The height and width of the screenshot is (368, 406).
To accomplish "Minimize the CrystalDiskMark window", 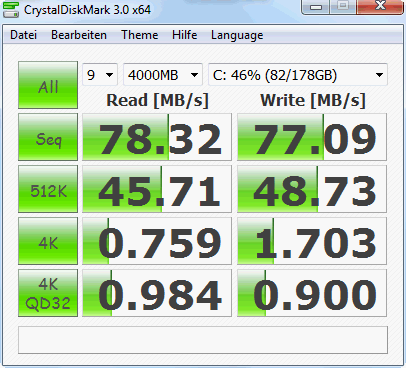I will 315,7.
